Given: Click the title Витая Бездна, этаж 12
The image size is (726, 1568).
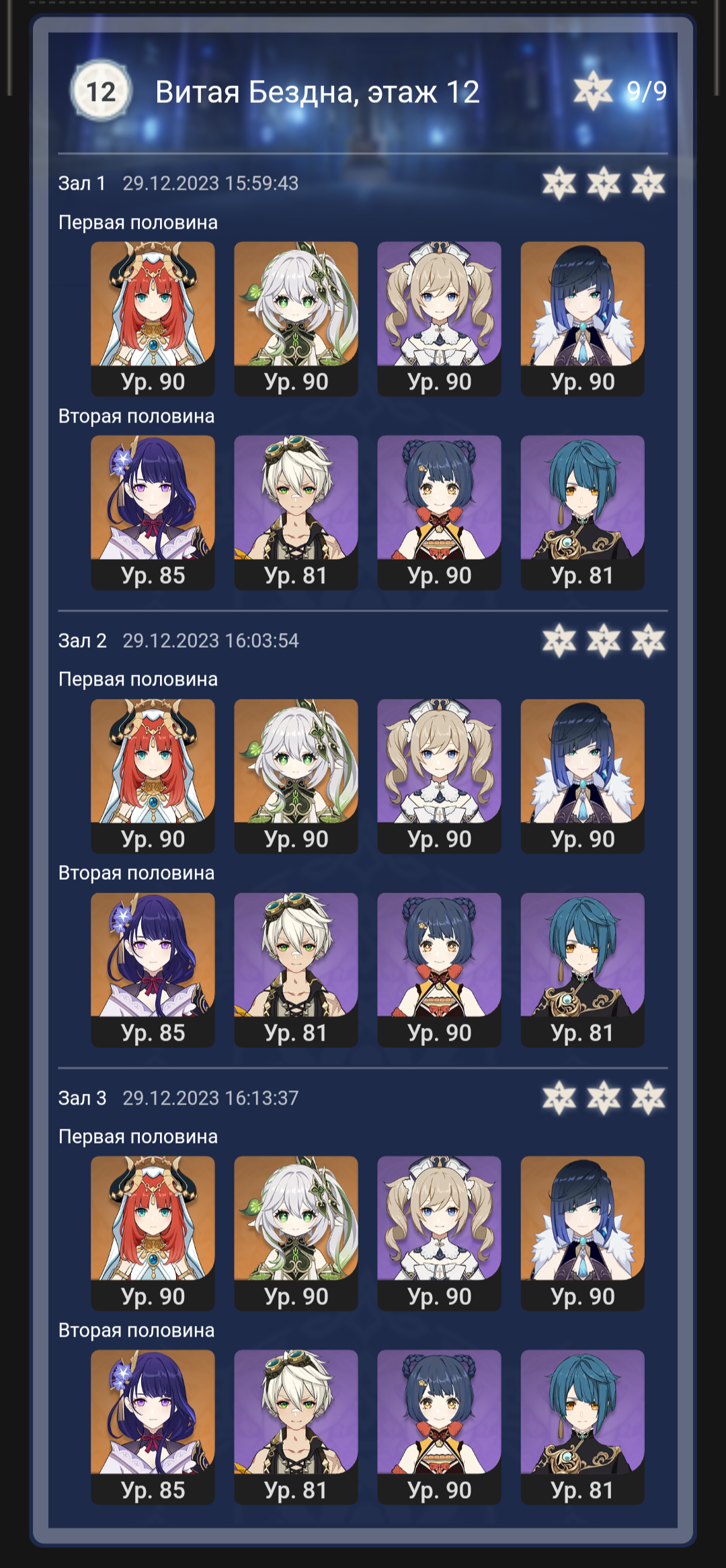Looking at the screenshot, I should (x=317, y=92).
